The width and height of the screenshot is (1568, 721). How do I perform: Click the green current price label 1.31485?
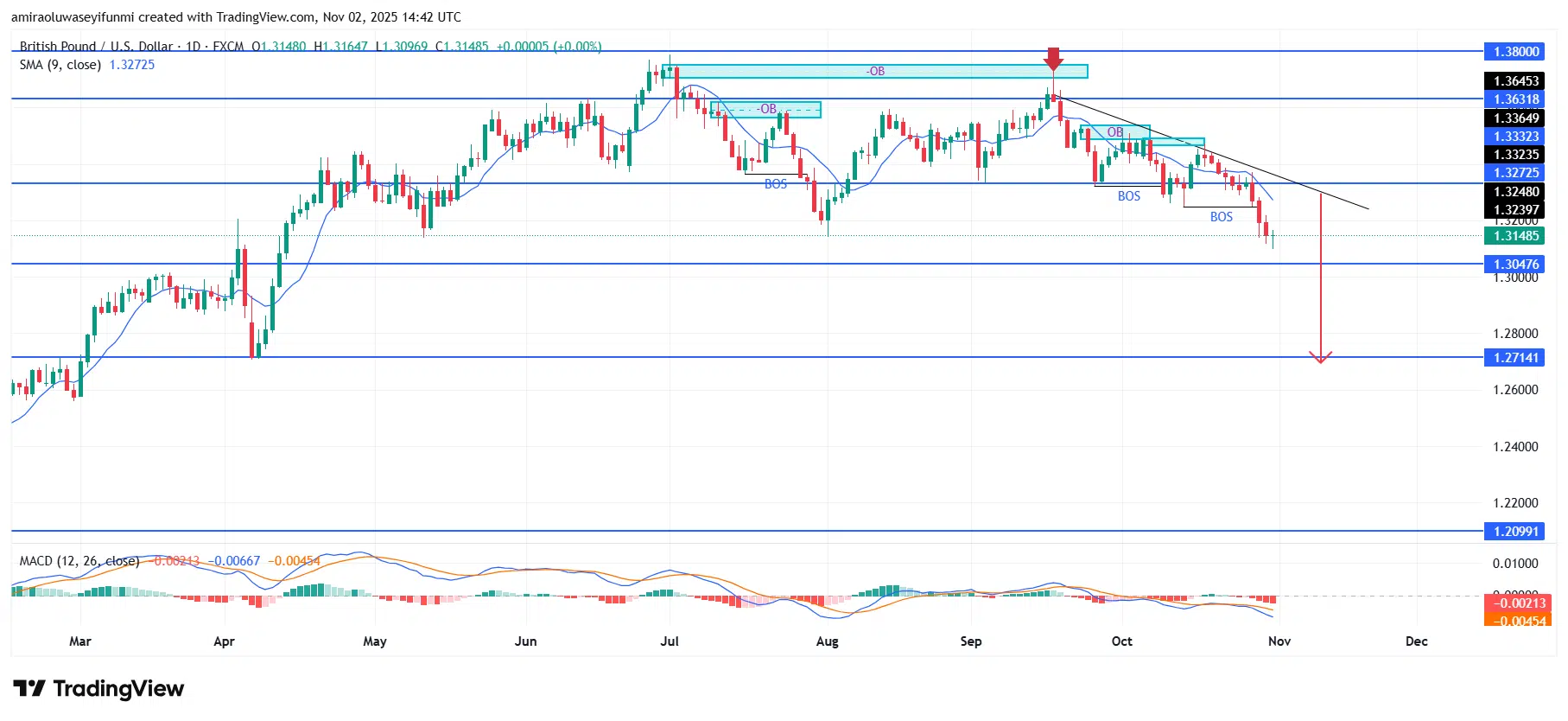point(1516,236)
